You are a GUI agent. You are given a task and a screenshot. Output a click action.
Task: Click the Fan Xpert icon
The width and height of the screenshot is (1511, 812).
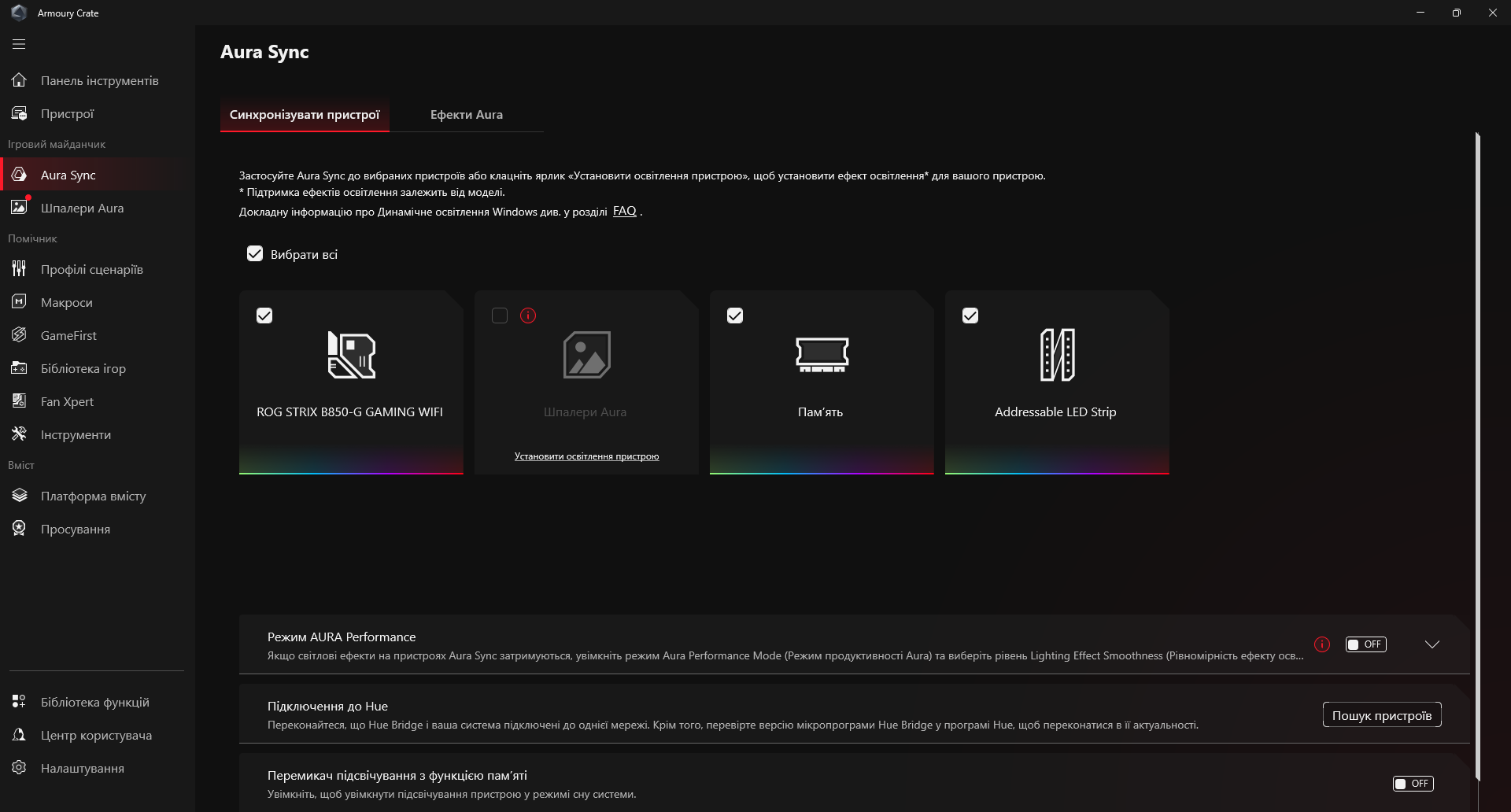(x=19, y=401)
